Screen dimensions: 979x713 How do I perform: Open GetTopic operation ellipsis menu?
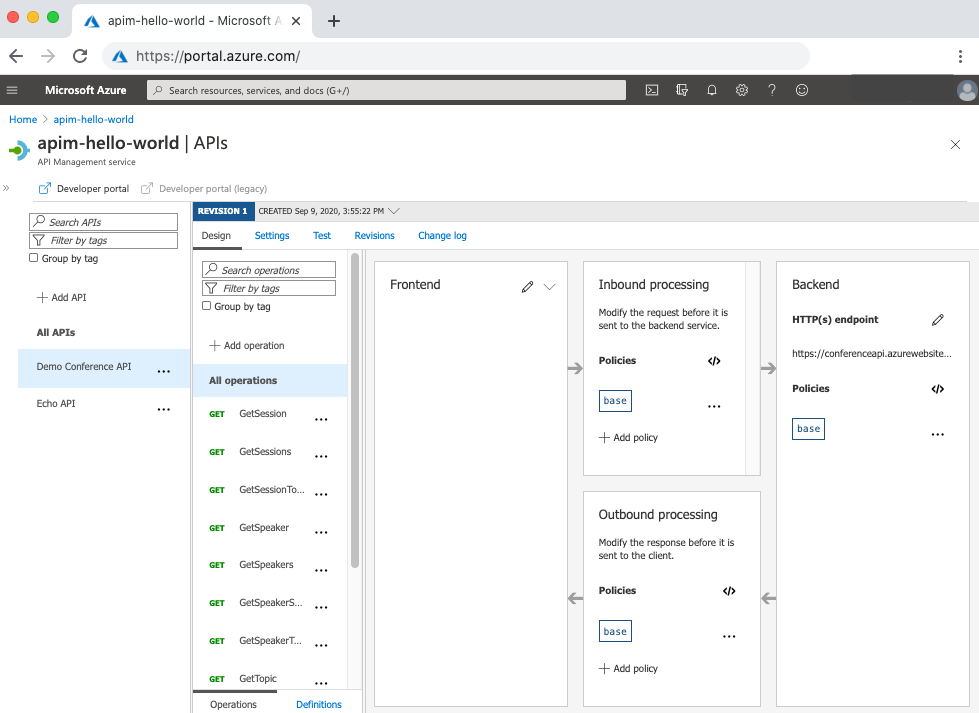(321, 684)
